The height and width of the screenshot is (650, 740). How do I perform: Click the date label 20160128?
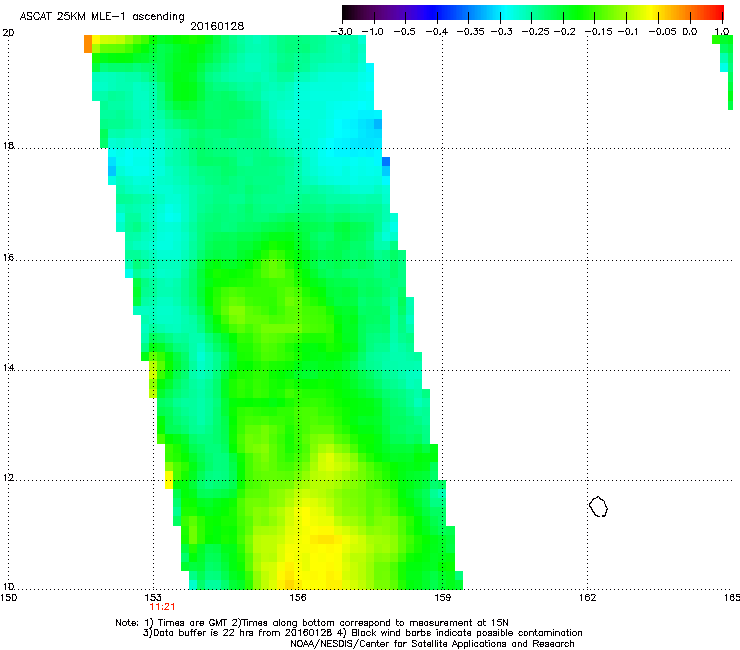217,26
